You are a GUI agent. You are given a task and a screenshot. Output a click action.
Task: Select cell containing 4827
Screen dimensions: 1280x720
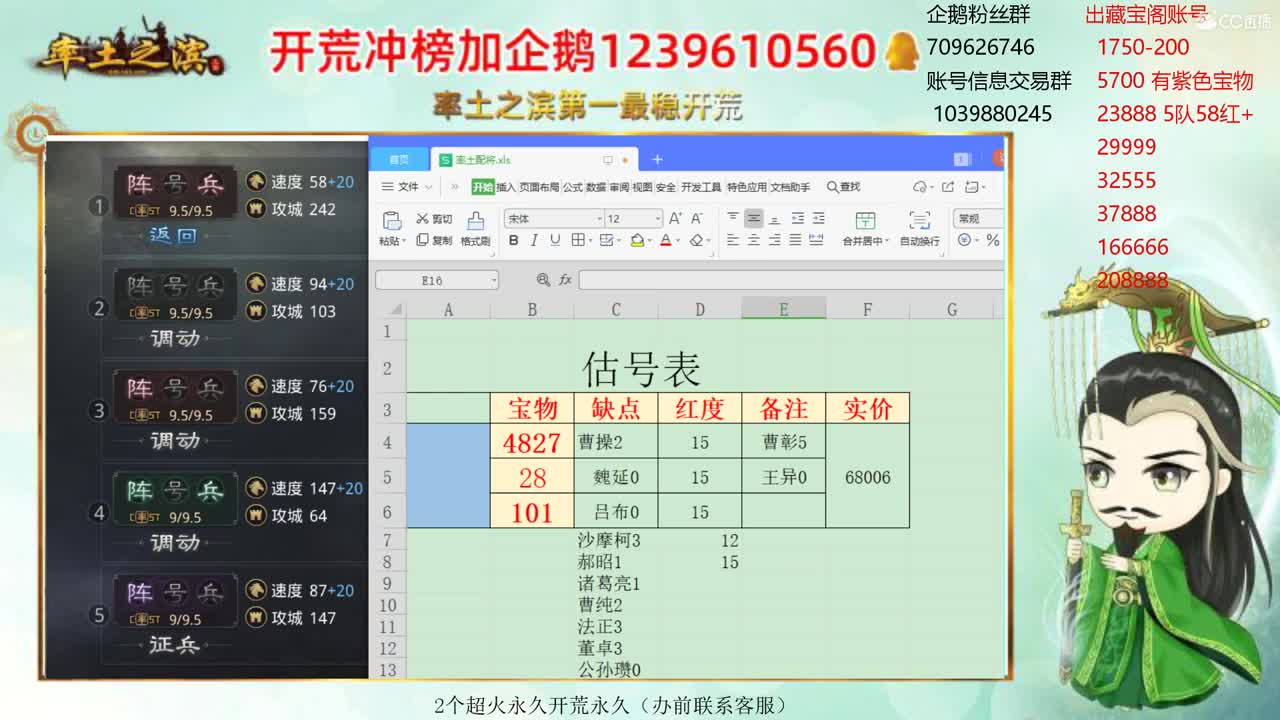click(x=532, y=442)
